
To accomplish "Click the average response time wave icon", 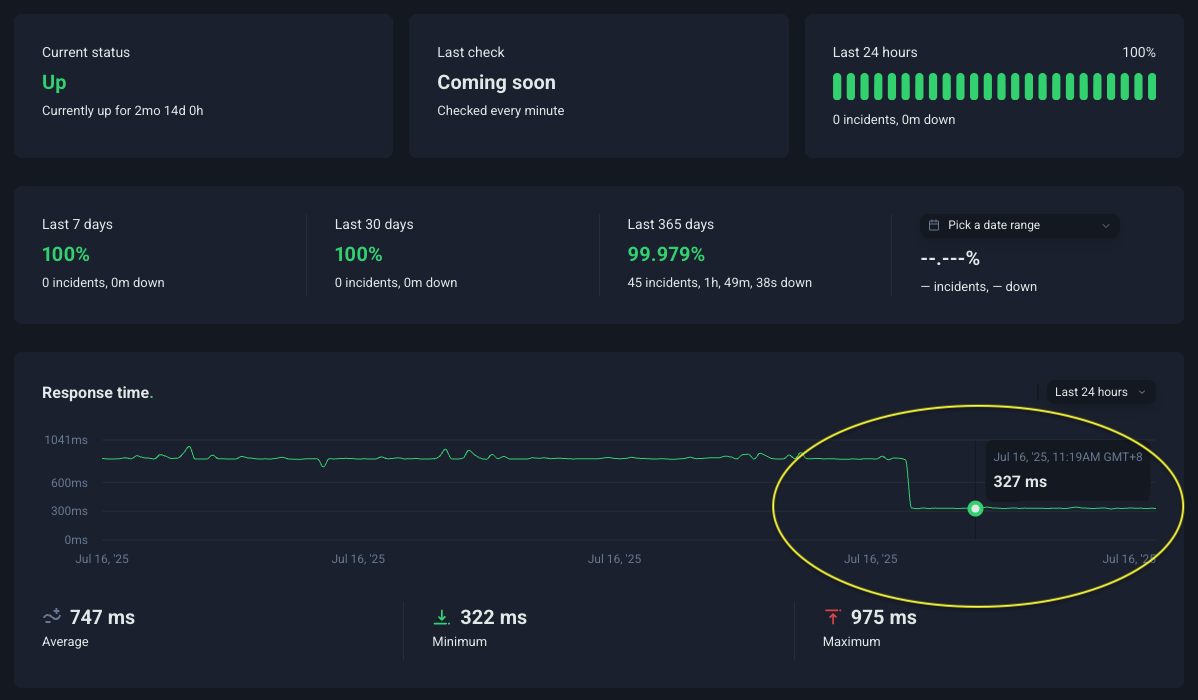I will coord(52,617).
